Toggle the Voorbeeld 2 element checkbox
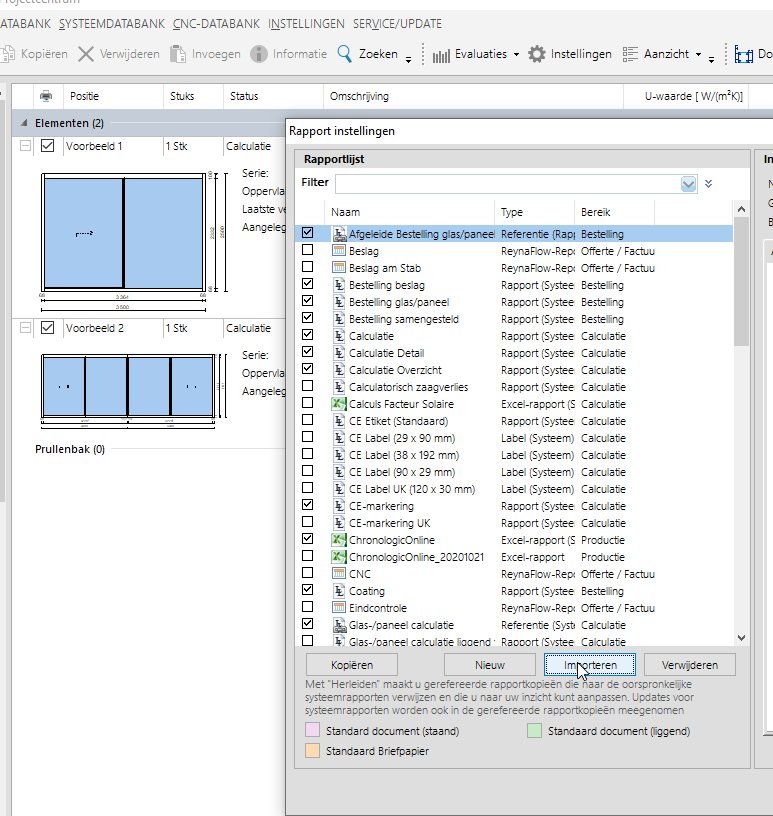Viewport: 773px width, 816px height. click(x=47, y=328)
